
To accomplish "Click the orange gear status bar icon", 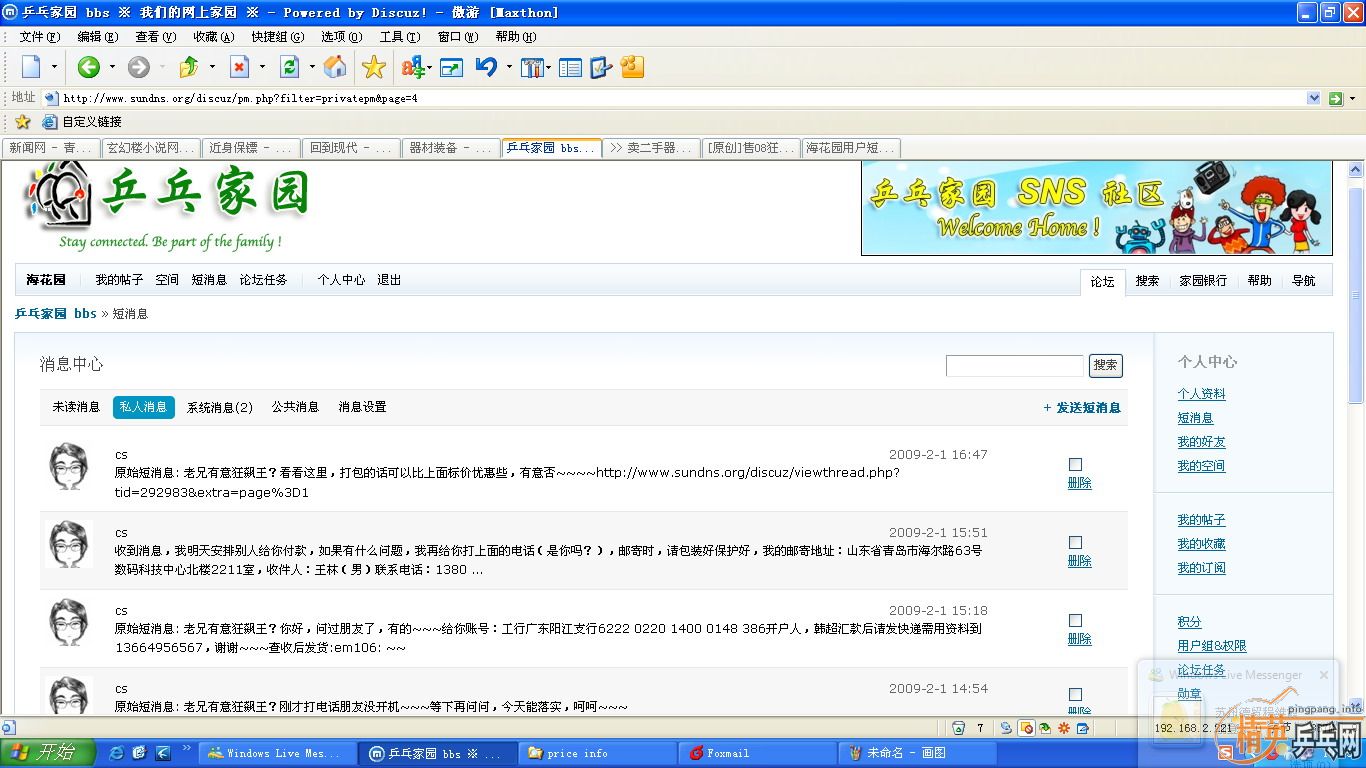I will pyautogui.click(x=1064, y=727).
